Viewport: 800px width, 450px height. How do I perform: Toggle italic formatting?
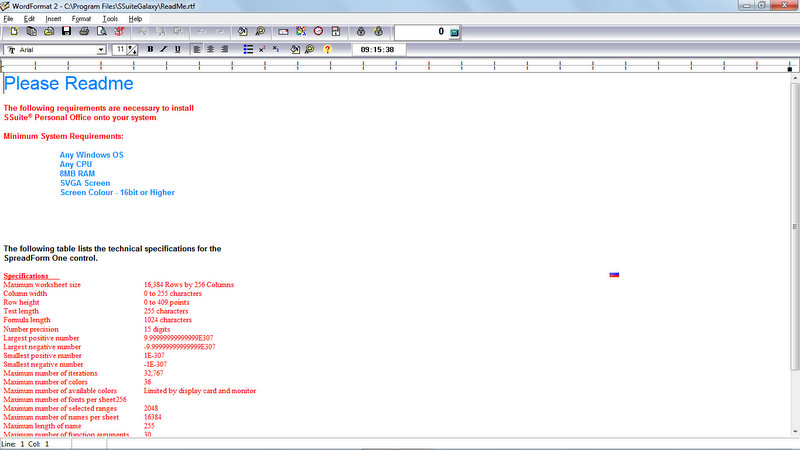164,49
